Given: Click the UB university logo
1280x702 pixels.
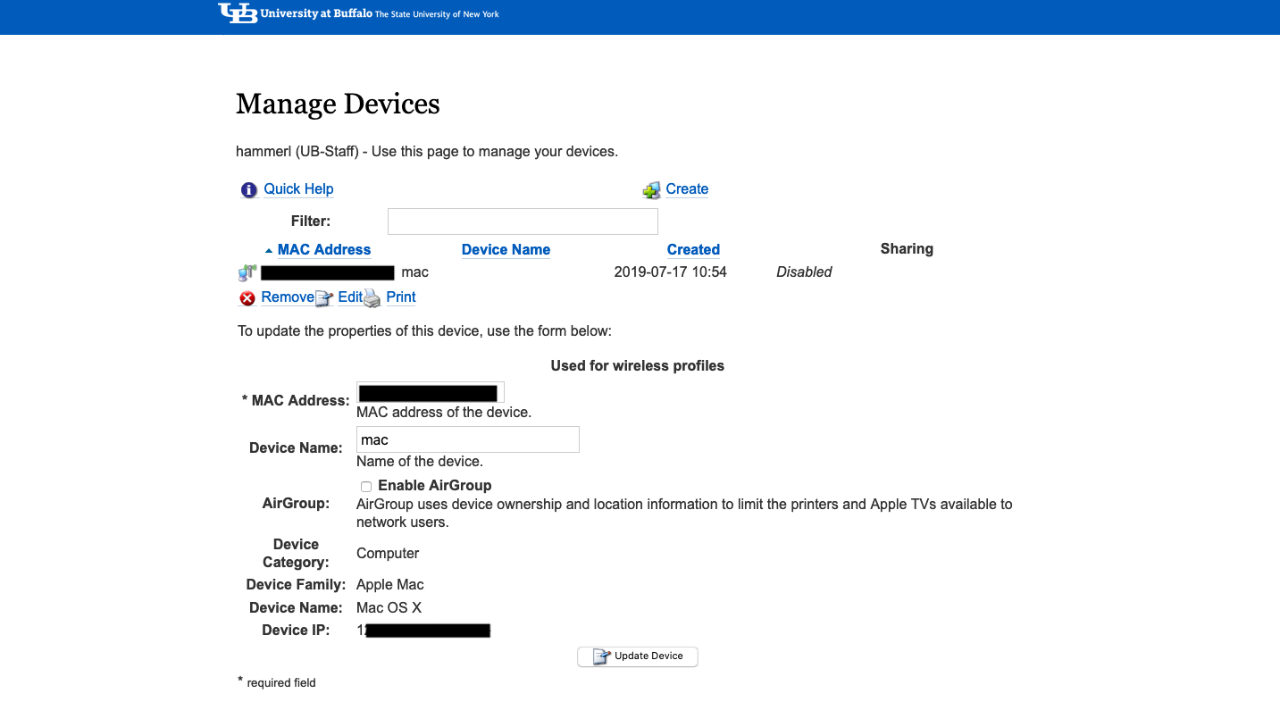Looking at the screenshot, I should [x=238, y=13].
